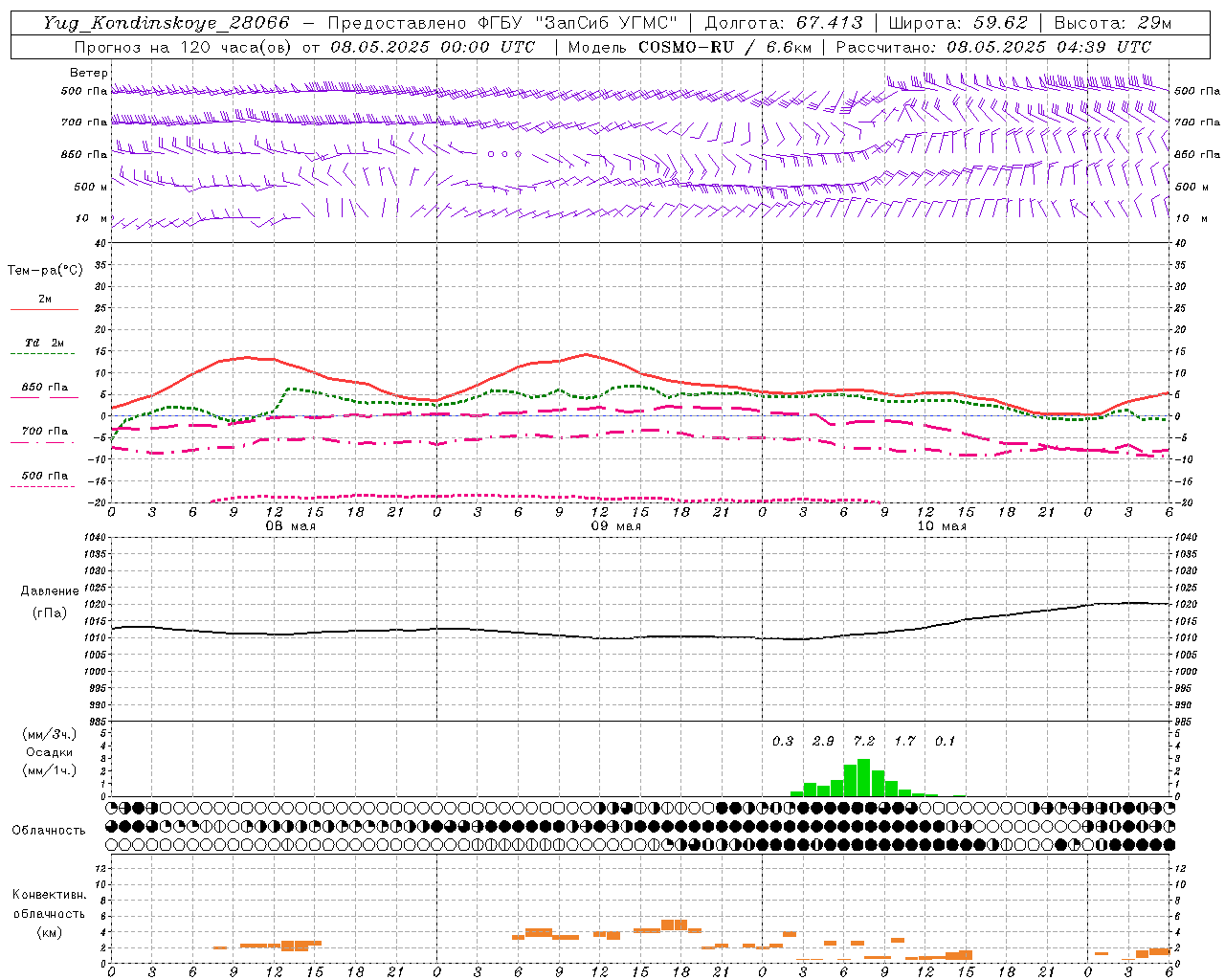Click the solid red 2м legend line
The image size is (1225, 980).
tap(44, 309)
